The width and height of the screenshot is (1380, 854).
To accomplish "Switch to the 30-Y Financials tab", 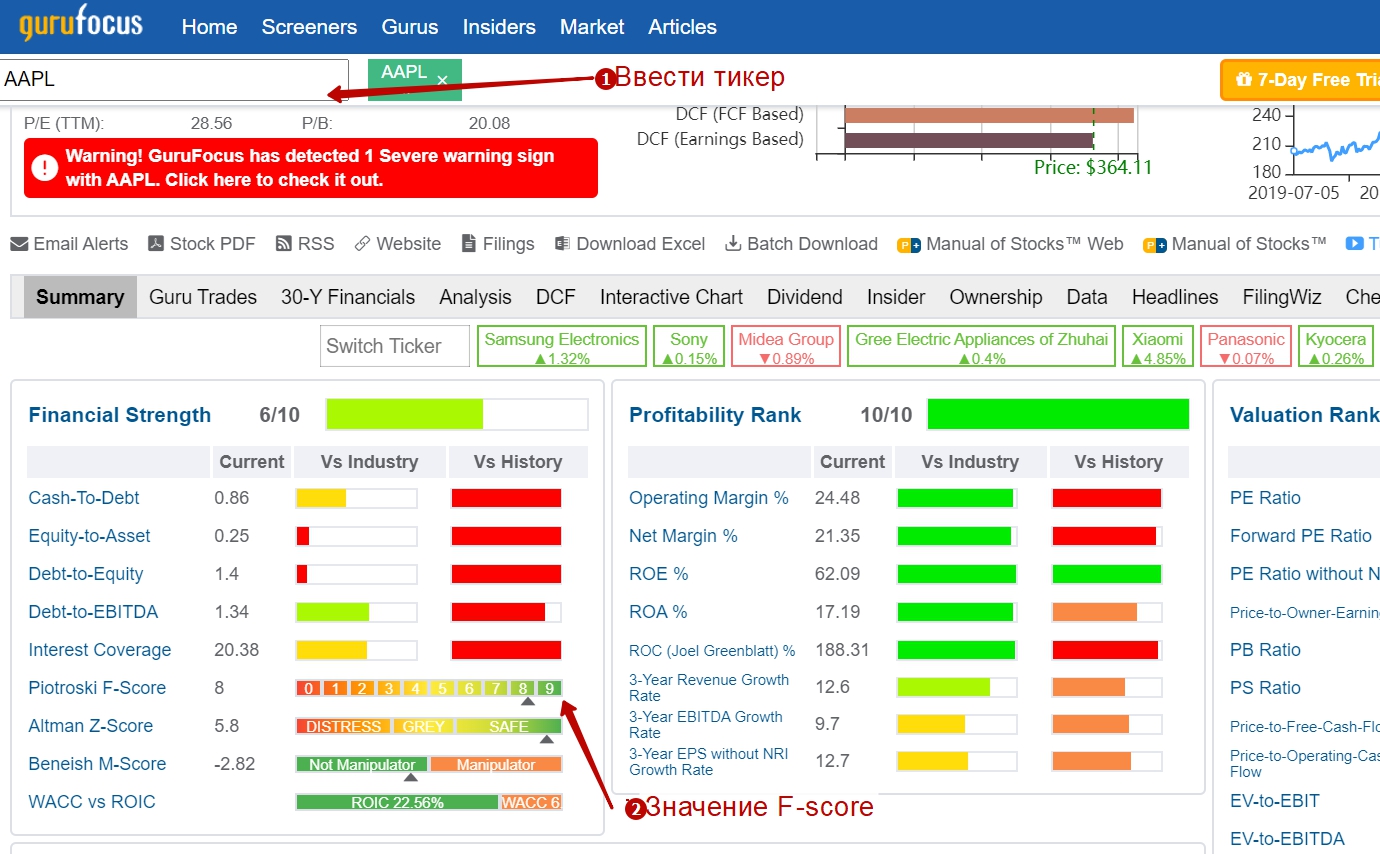I will 348,297.
